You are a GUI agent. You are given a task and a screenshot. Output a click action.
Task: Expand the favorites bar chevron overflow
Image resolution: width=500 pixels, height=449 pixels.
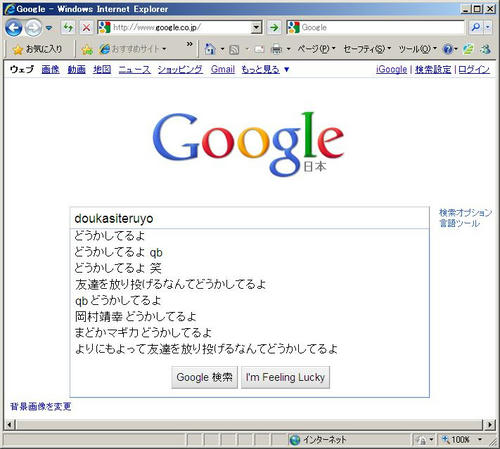(189, 44)
